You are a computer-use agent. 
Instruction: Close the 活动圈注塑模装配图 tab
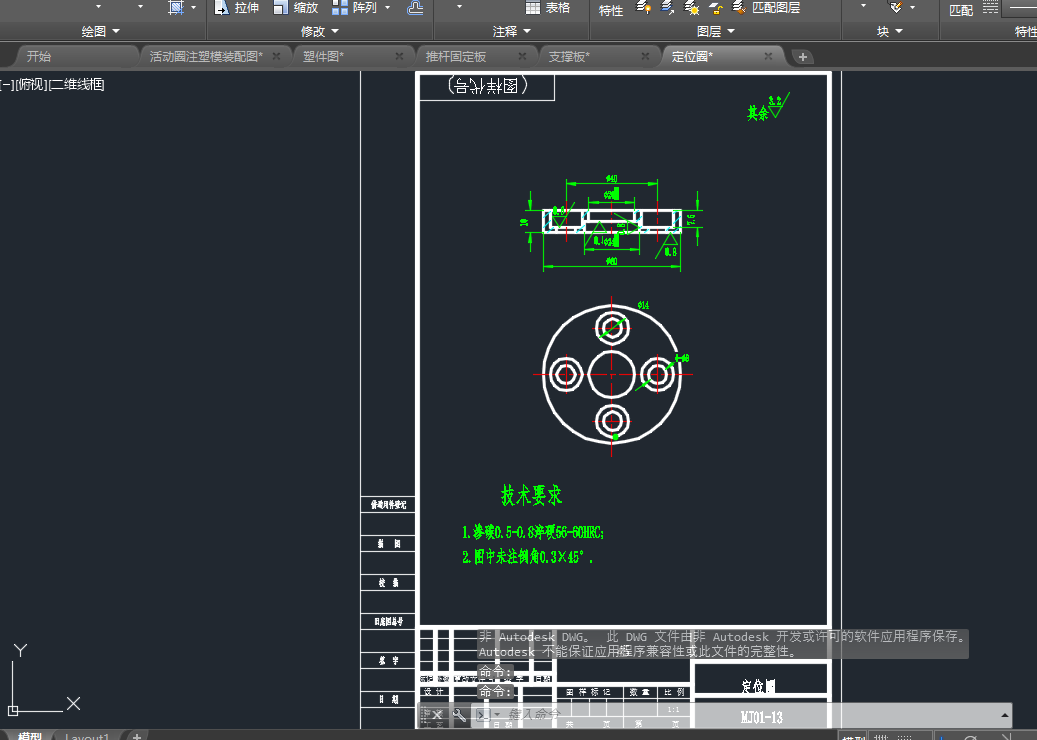[276, 56]
